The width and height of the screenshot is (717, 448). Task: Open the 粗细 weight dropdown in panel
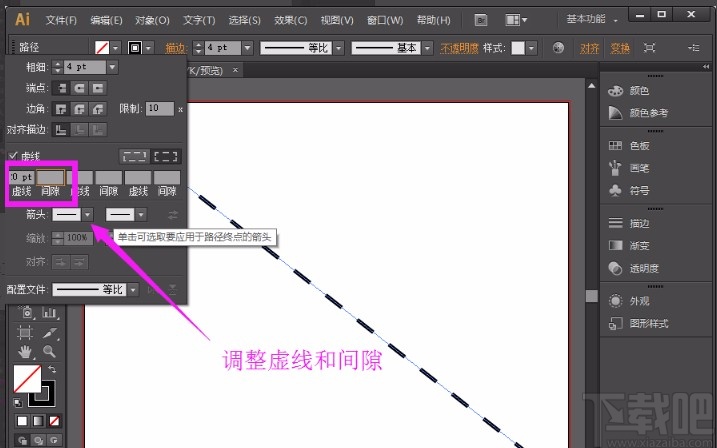[x=112, y=67]
